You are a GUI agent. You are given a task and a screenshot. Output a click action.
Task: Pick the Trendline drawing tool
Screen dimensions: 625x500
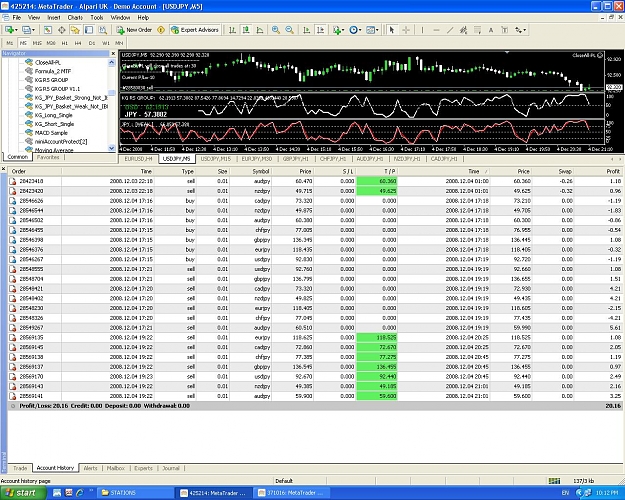click(x=450, y=30)
